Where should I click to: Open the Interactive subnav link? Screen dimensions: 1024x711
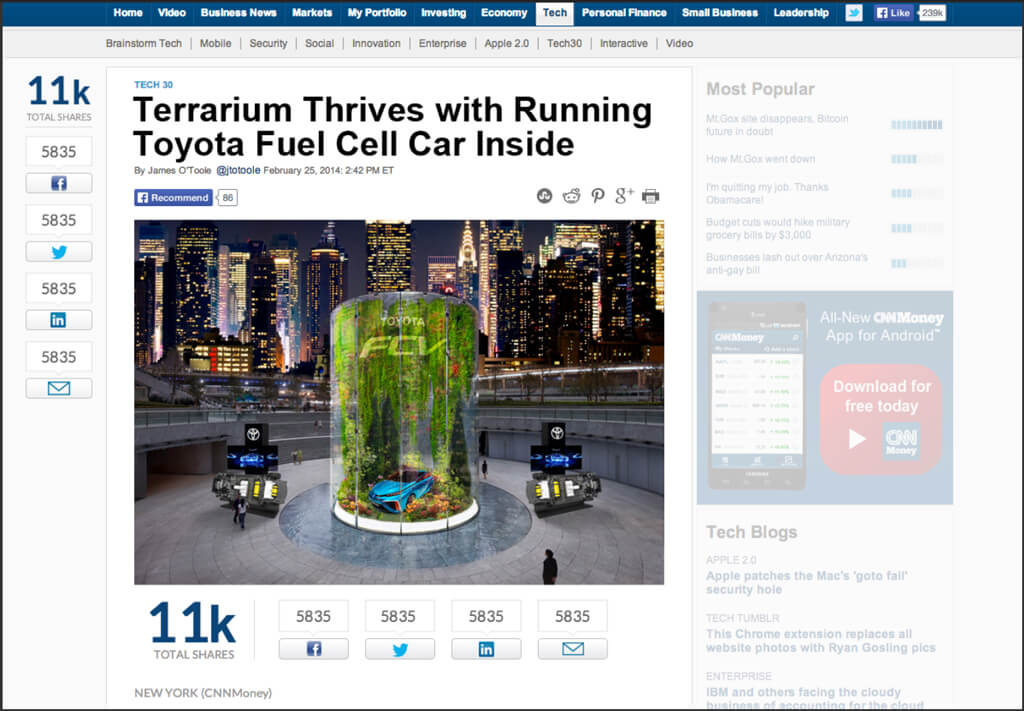pyautogui.click(x=624, y=43)
